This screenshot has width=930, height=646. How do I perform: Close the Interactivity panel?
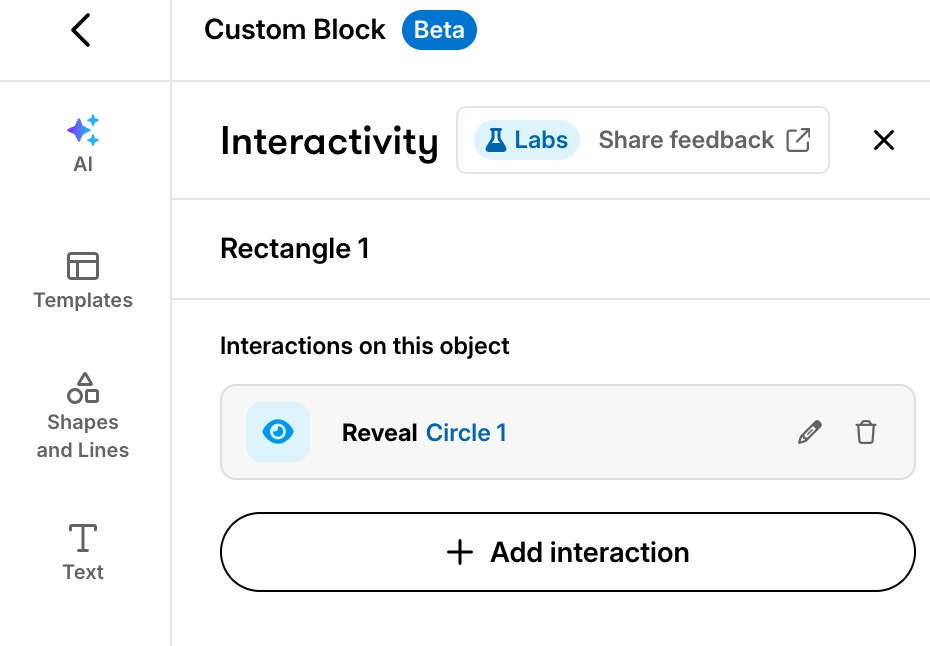pos(884,141)
